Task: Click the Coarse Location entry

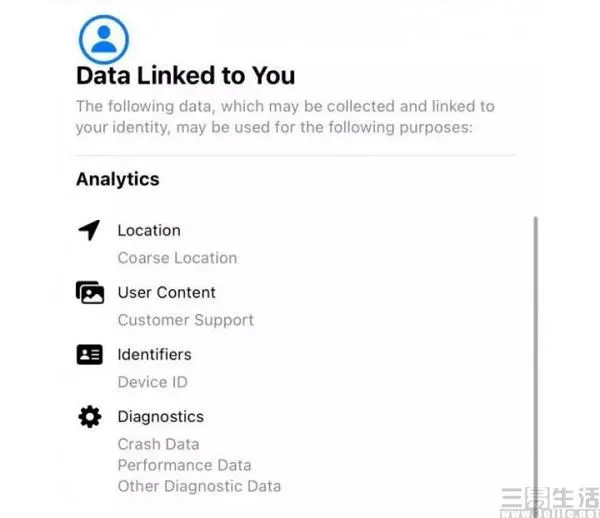Action: 177,258
